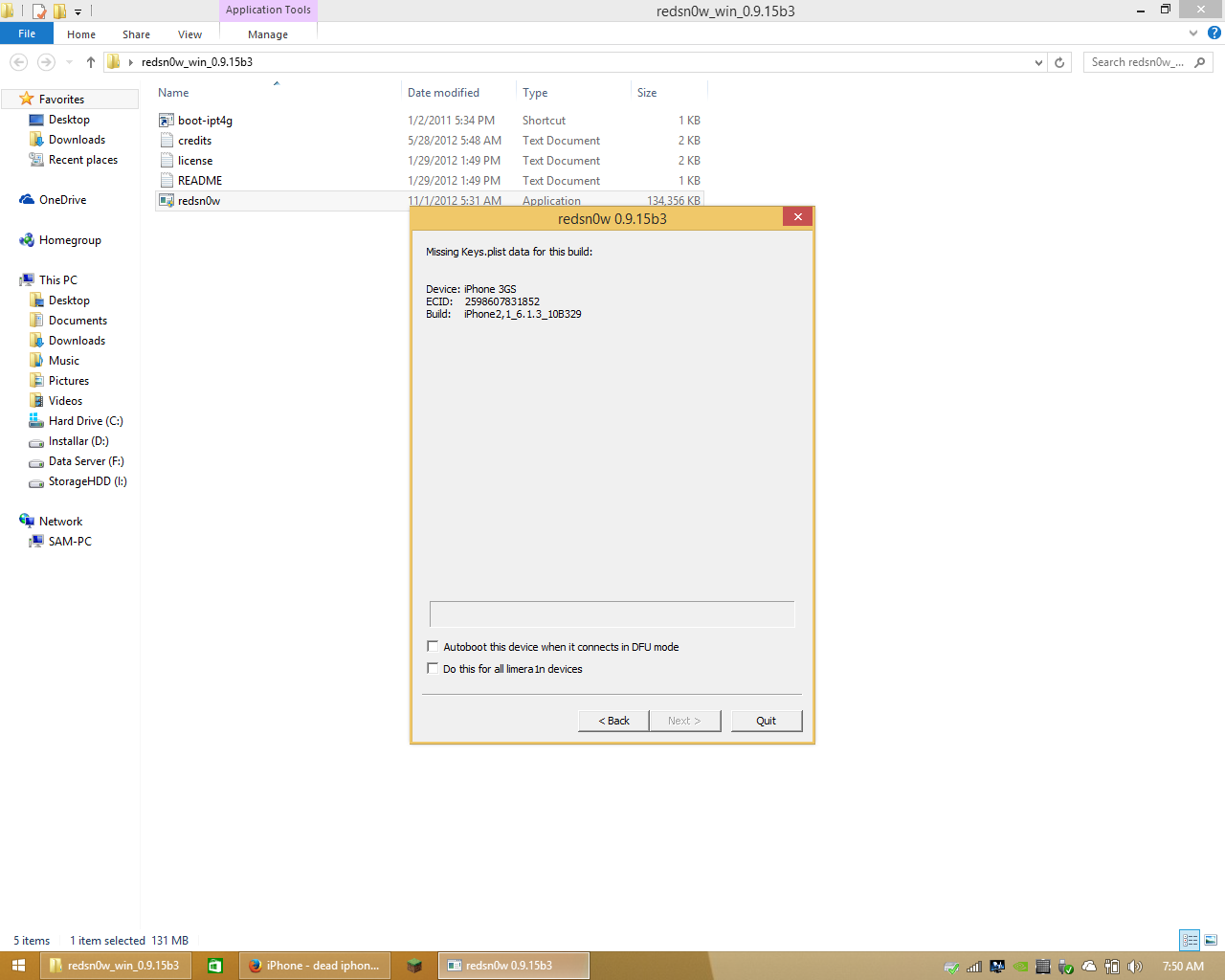
Task: Open SAM-PC network computer
Action: pyautogui.click(x=70, y=542)
